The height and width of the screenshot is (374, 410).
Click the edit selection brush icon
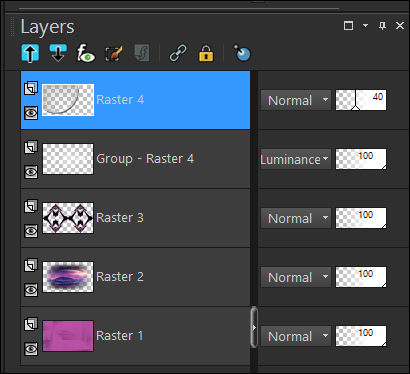[x=114, y=53]
